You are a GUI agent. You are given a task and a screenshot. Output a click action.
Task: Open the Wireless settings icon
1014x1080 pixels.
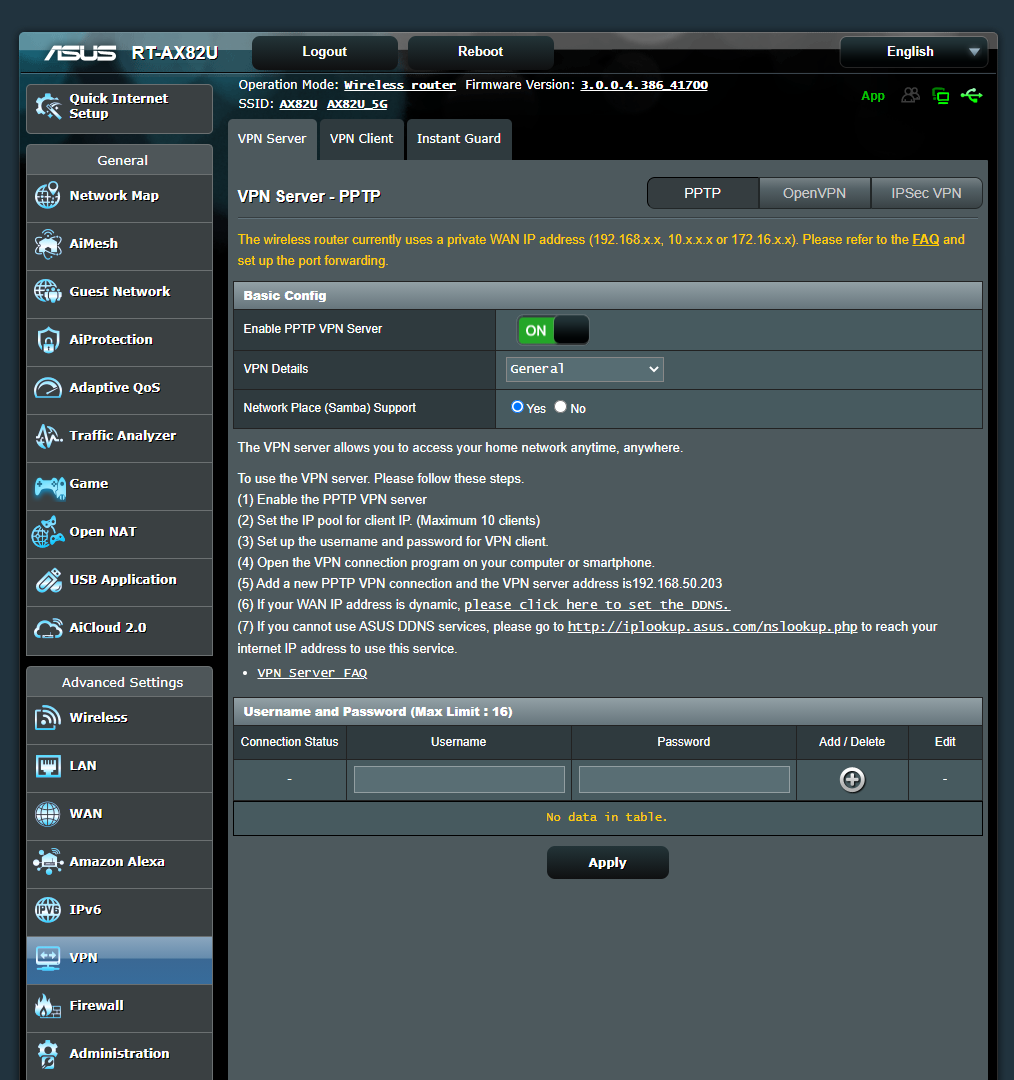click(48, 718)
